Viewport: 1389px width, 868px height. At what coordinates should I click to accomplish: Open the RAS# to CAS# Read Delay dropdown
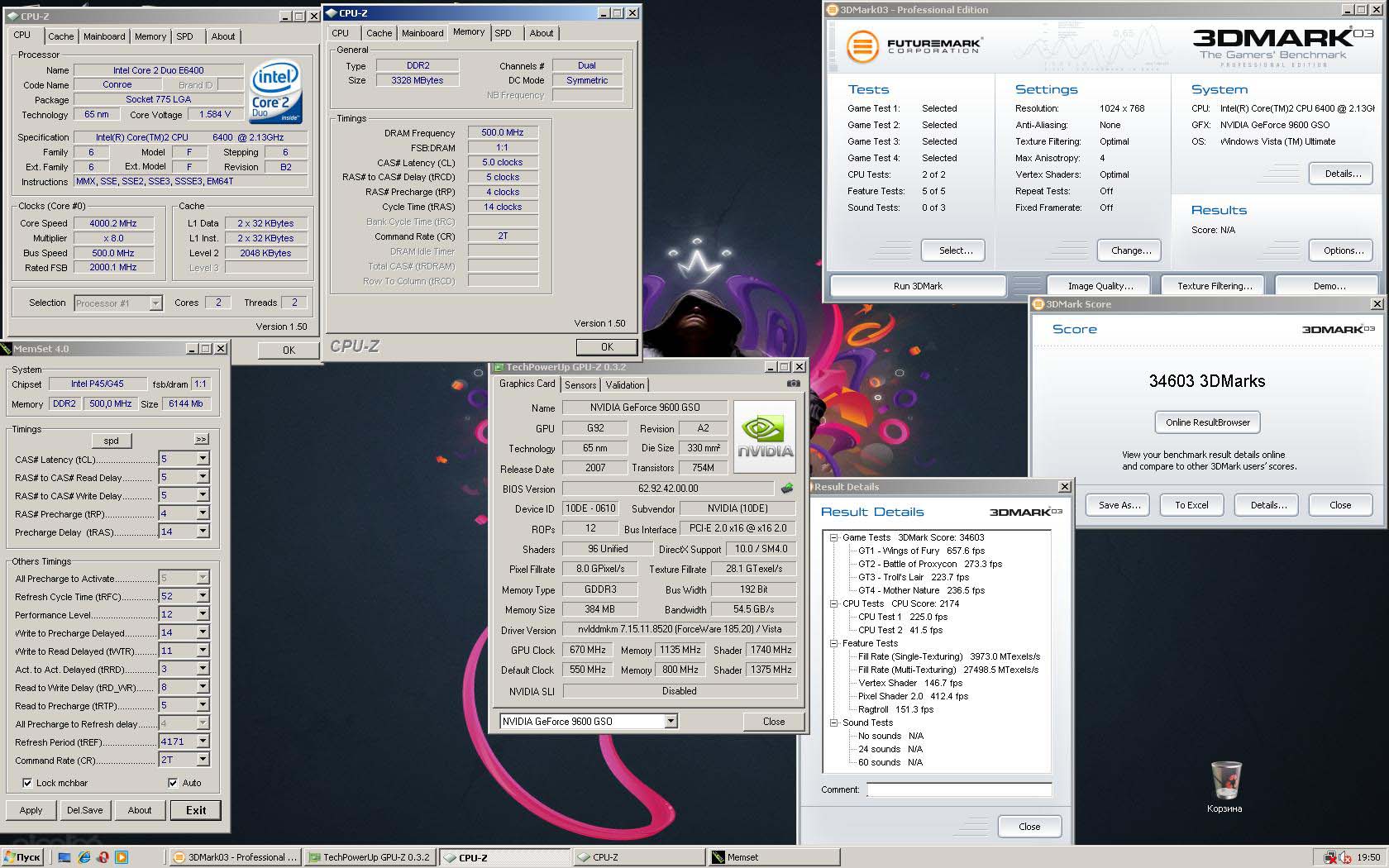203,477
